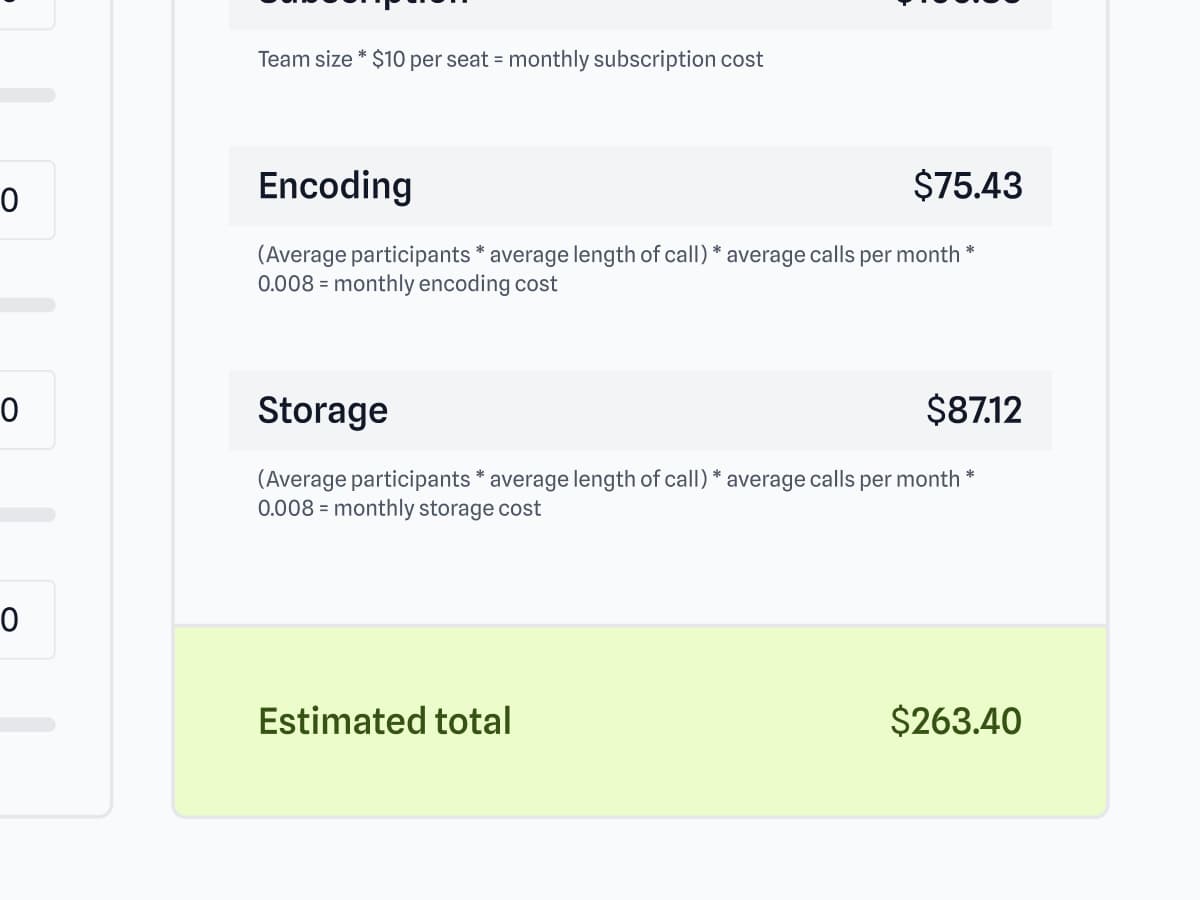Click the cut-off Subscription price amount
This screenshot has height=900, width=1200.
[957, 6]
